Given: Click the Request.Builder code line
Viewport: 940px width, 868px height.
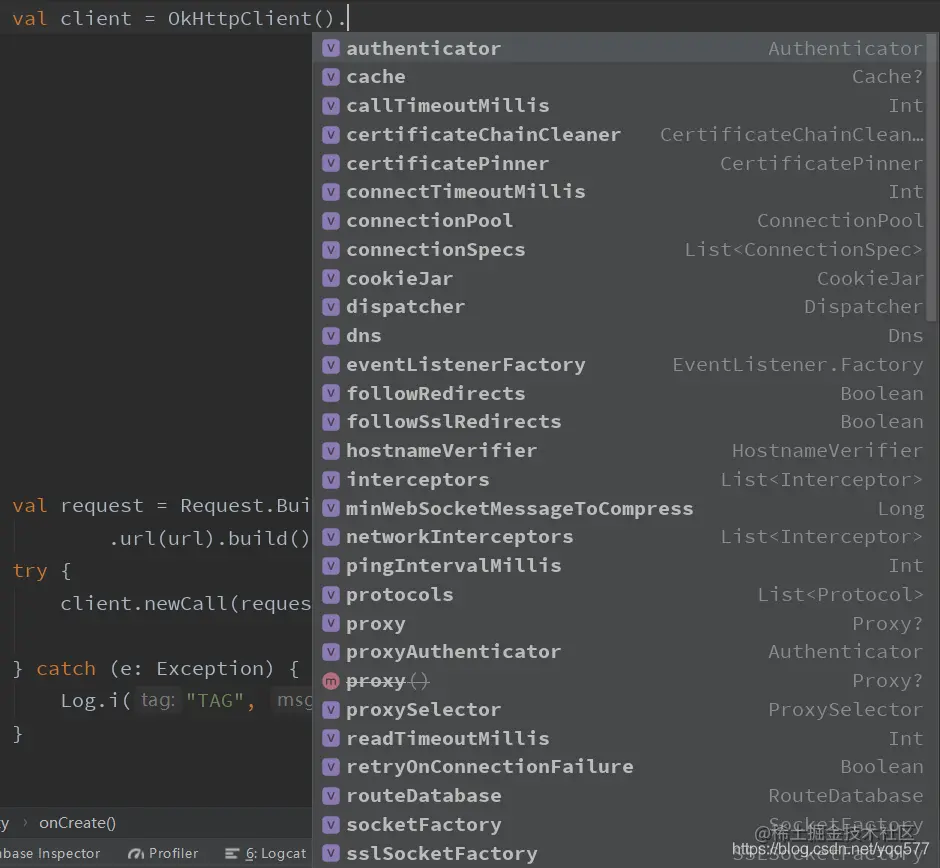Looking at the screenshot, I should coord(161,505).
